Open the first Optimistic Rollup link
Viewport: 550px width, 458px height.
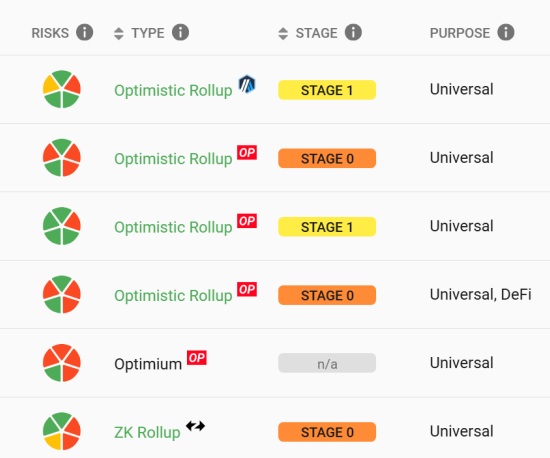(173, 90)
